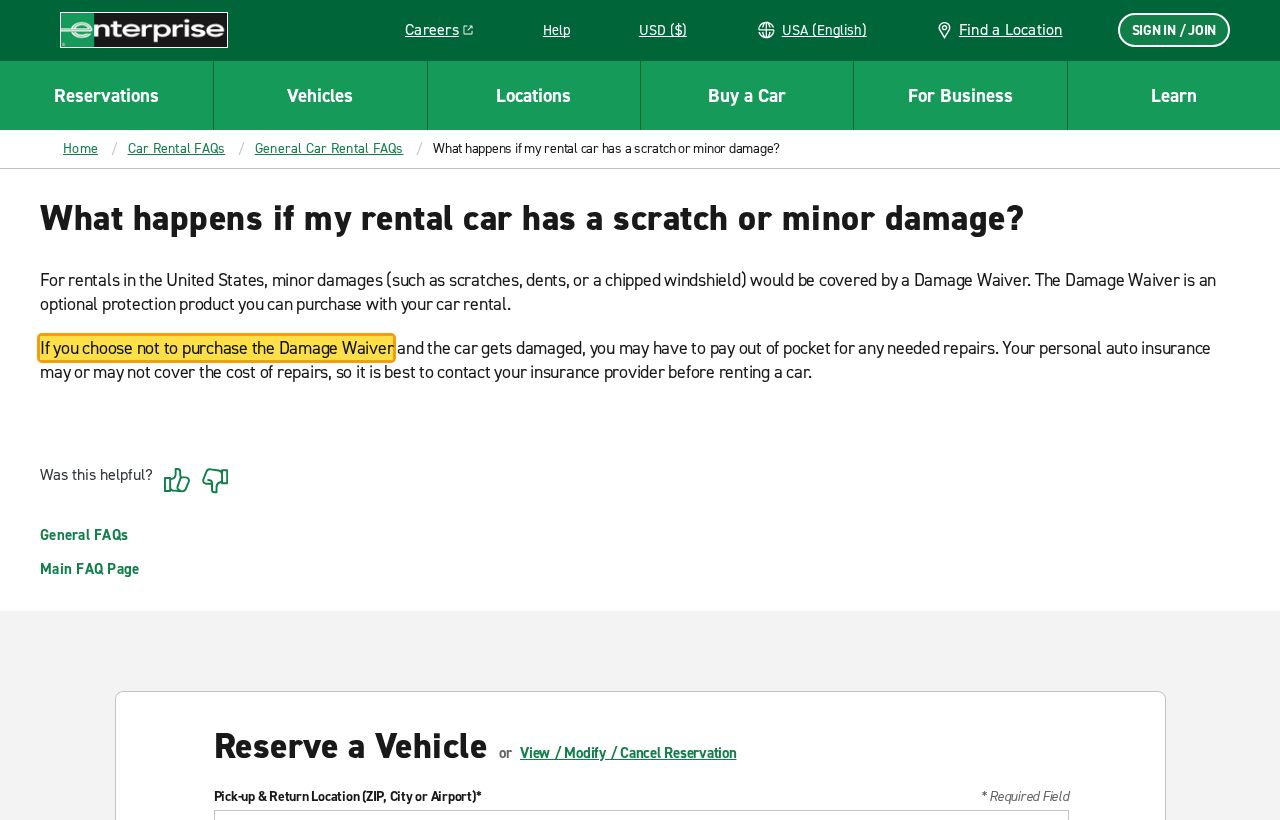The height and width of the screenshot is (820, 1280).
Task: Click the map pin location icon
Action: [x=944, y=30]
